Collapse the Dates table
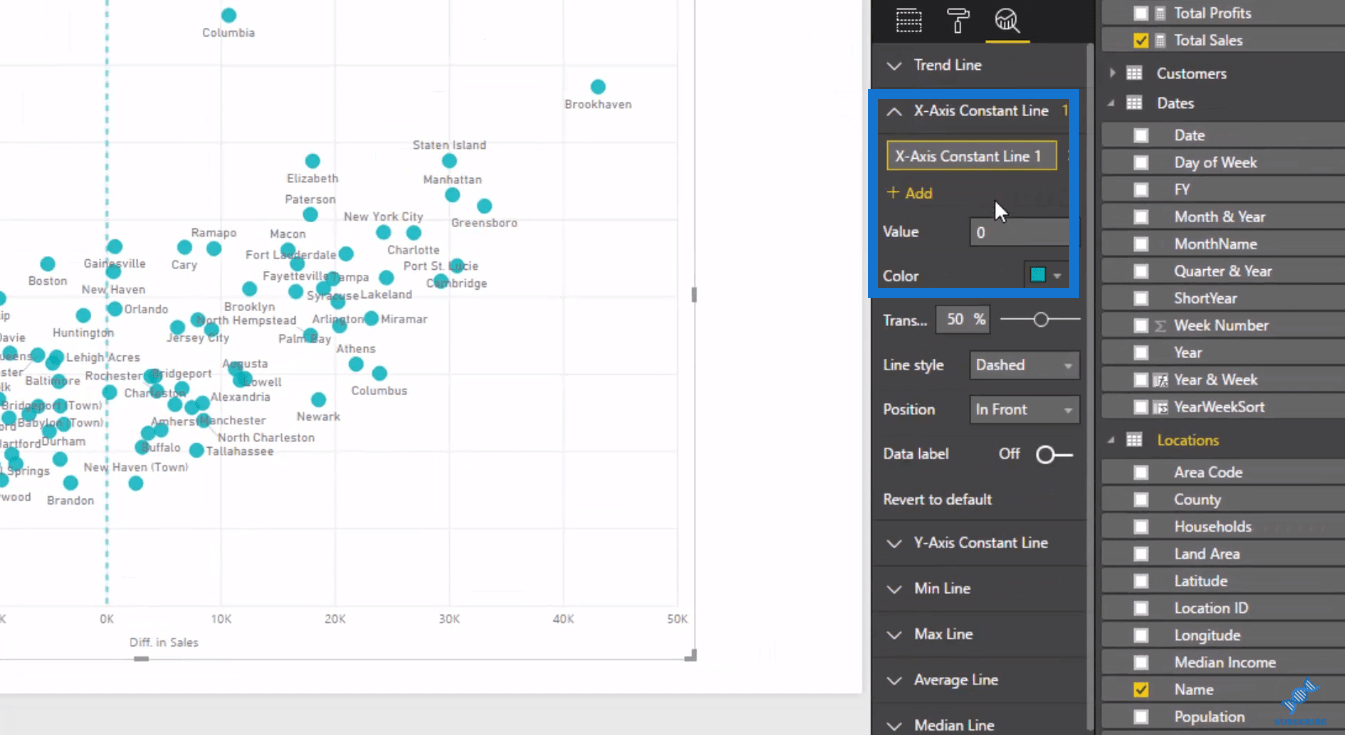Image resolution: width=1345 pixels, height=735 pixels. pos(1111,103)
